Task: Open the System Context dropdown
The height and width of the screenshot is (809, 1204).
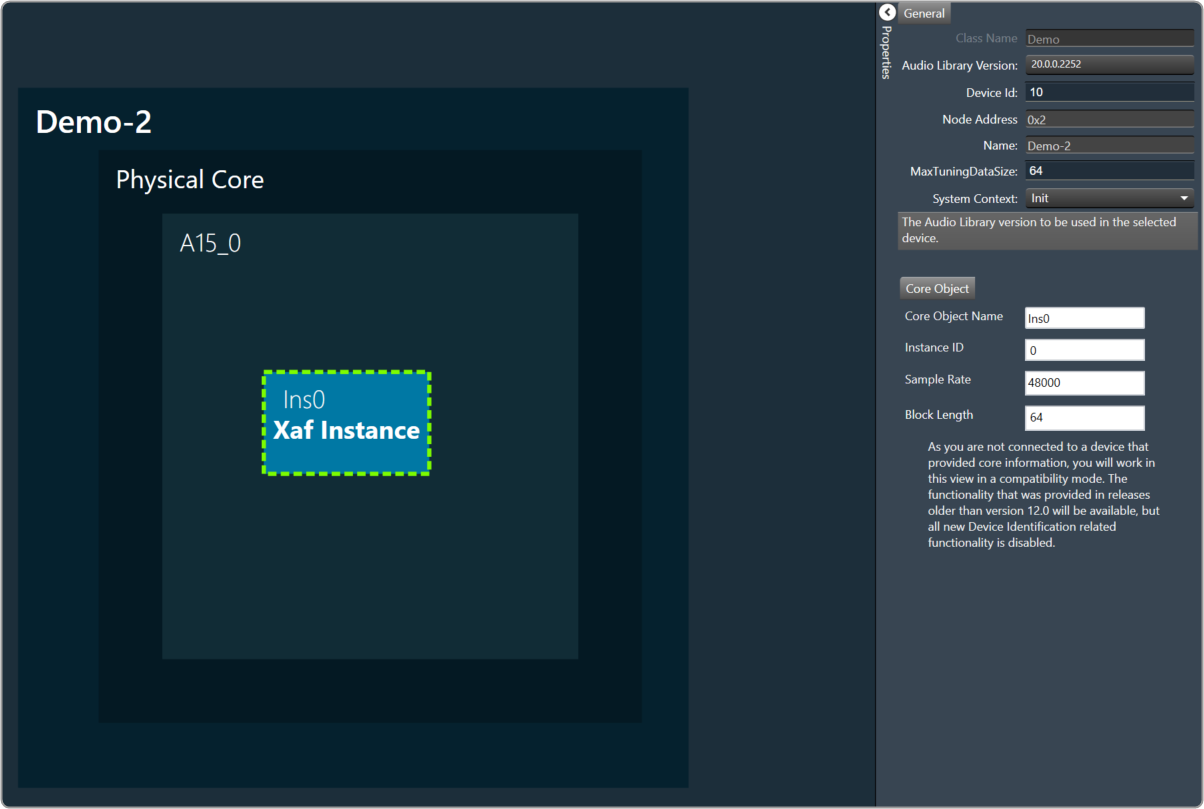Action: (1109, 198)
